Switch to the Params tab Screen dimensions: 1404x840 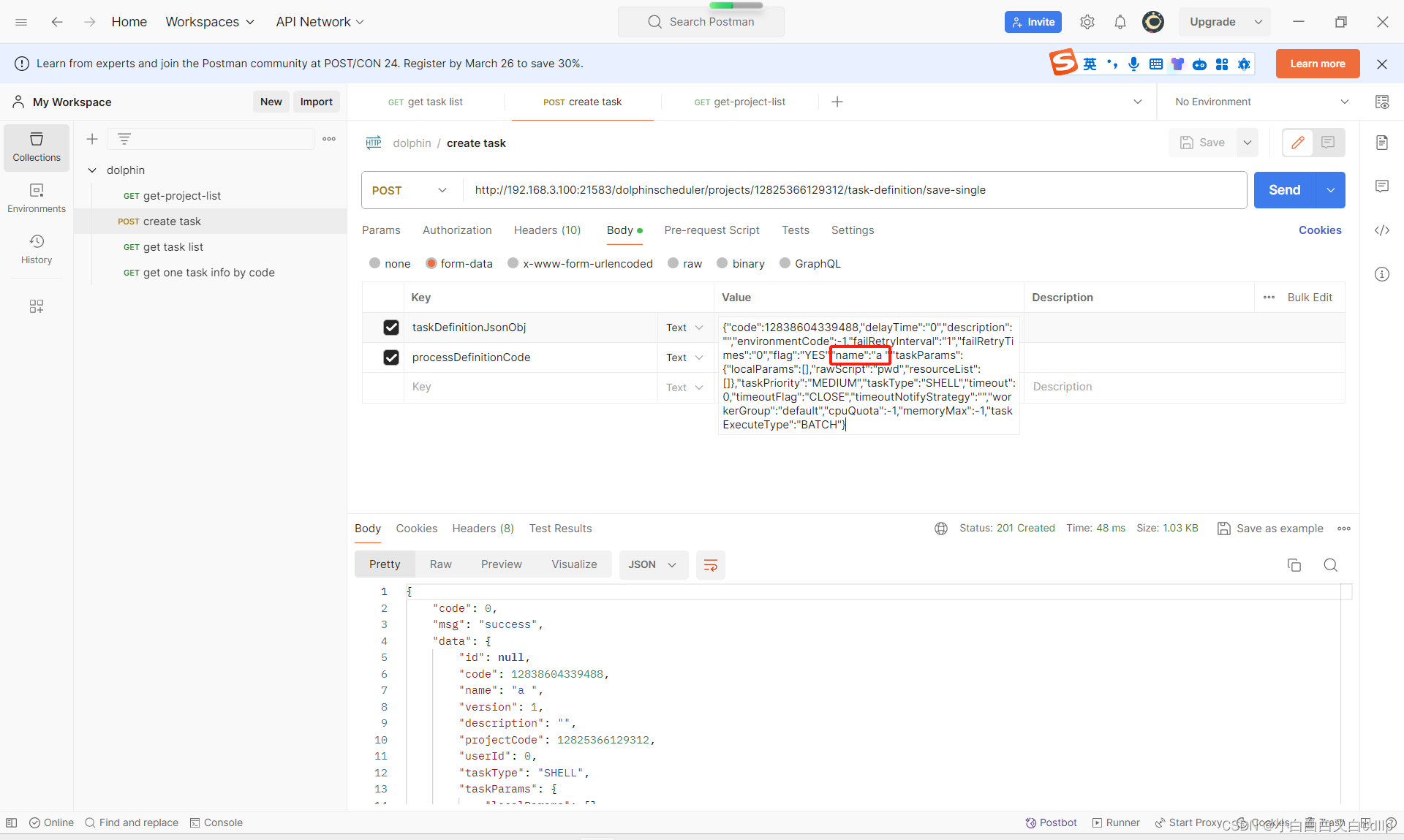[381, 230]
